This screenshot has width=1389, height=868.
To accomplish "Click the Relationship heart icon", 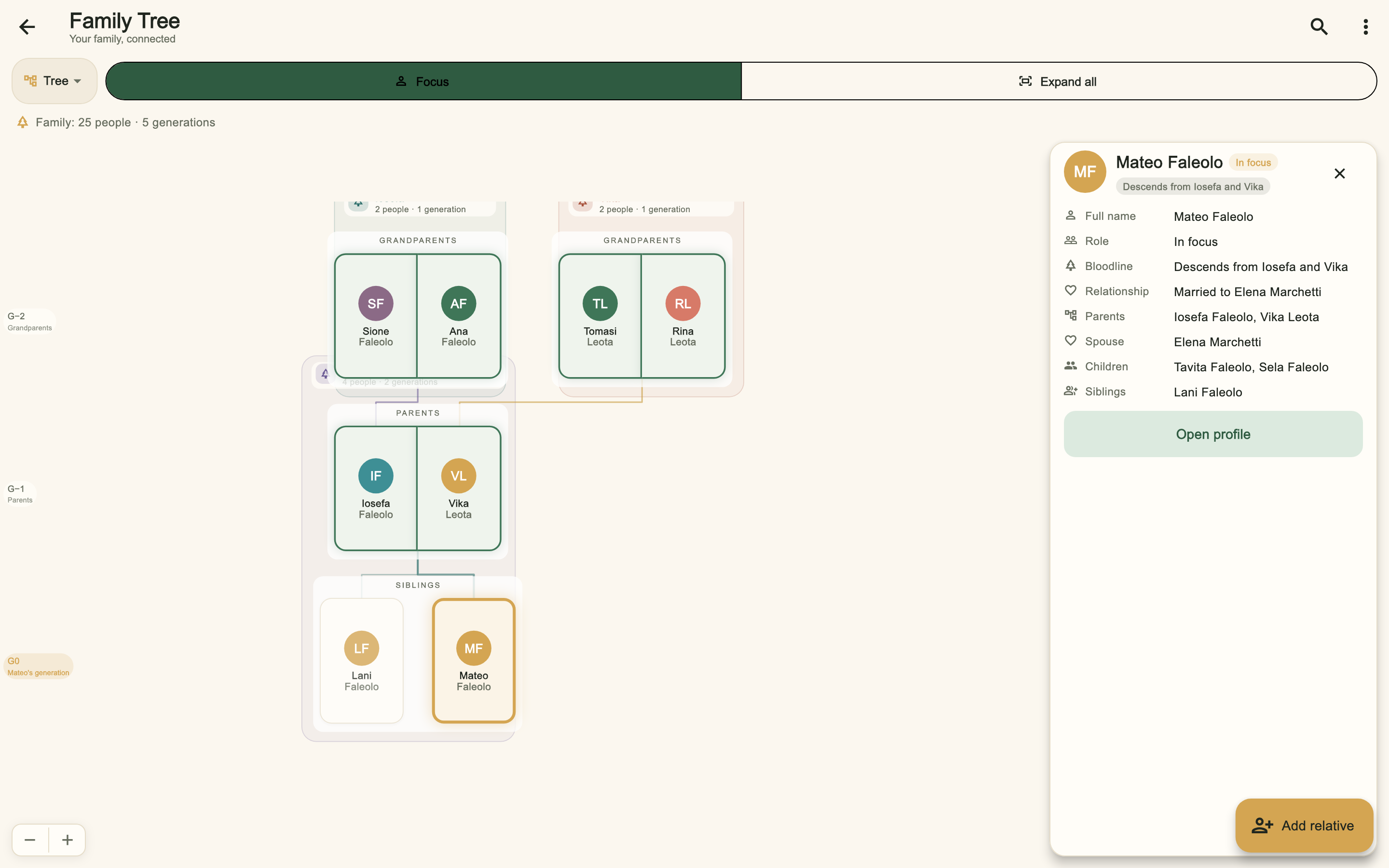I will pos(1071,290).
